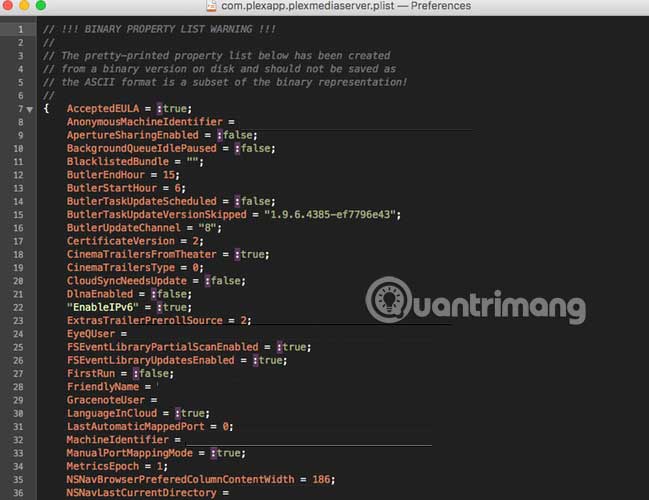
Task: Click the green zoom window button
Action: click(x=41, y=5)
